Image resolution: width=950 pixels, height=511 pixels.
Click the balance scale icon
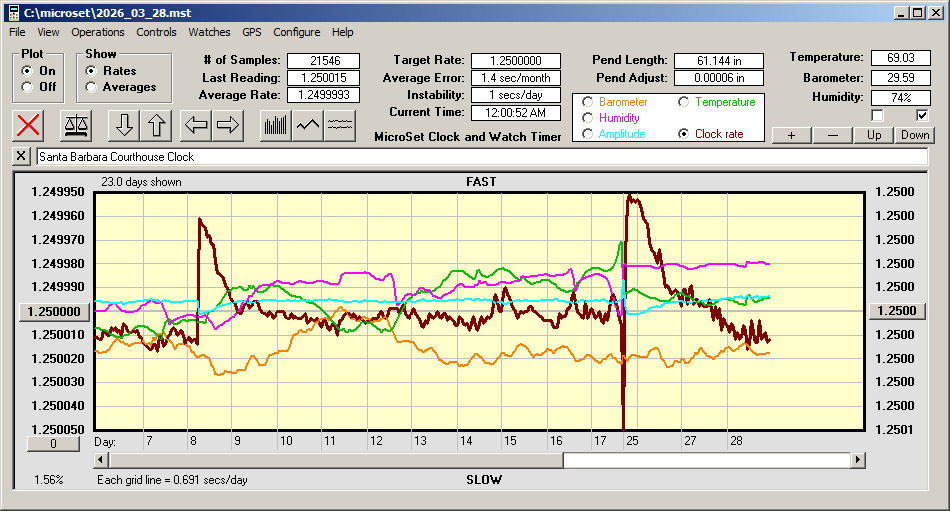click(x=75, y=125)
